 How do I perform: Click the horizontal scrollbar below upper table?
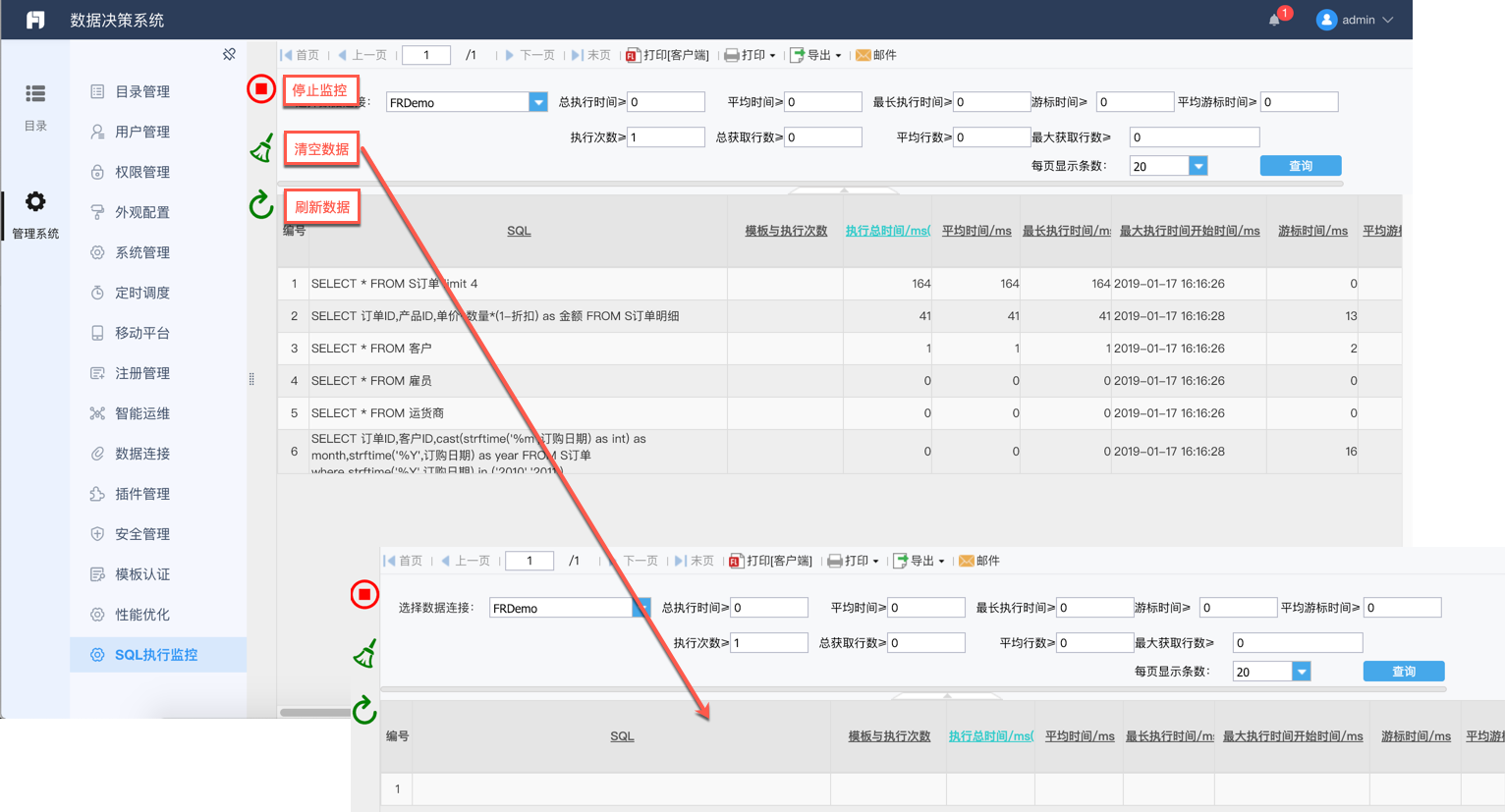314,712
